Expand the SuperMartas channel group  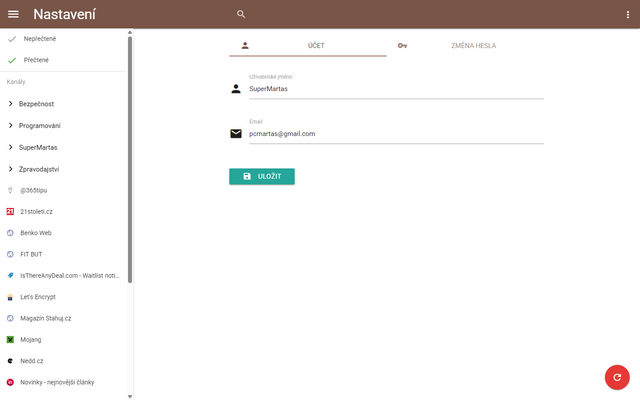pyautogui.click(x=11, y=147)
